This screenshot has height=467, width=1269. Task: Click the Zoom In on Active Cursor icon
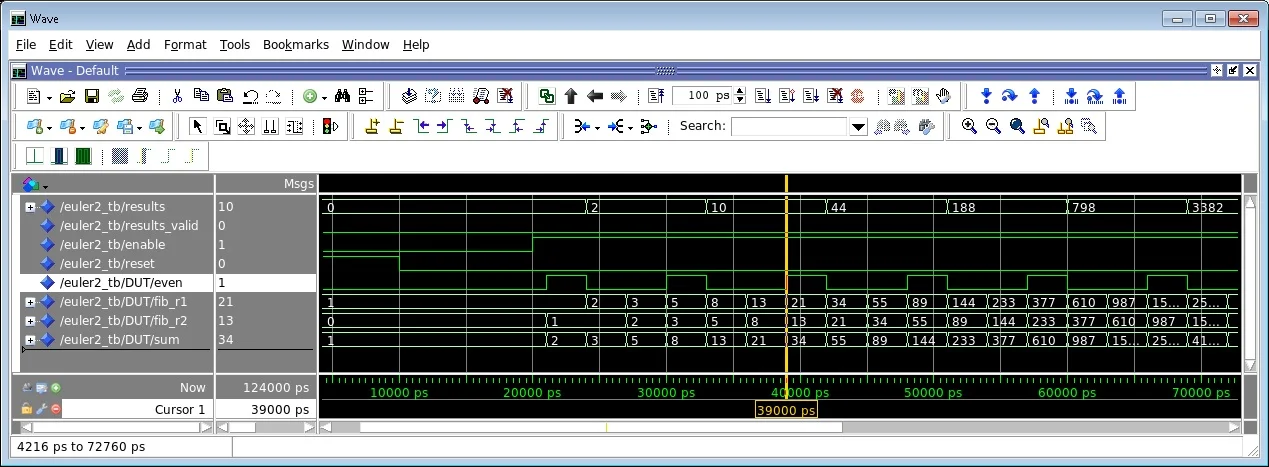1041,126
